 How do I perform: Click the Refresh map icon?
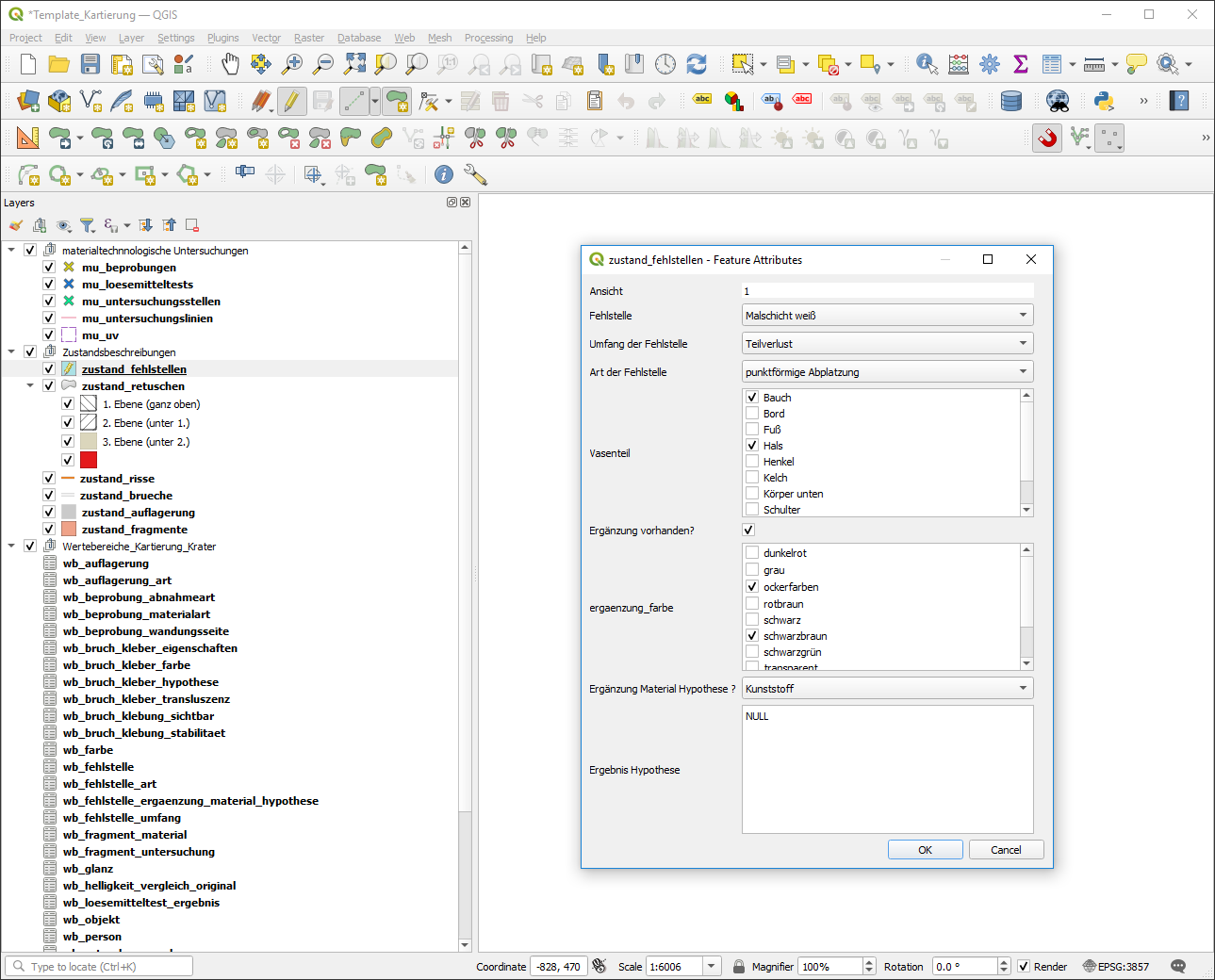click(697, 64)
